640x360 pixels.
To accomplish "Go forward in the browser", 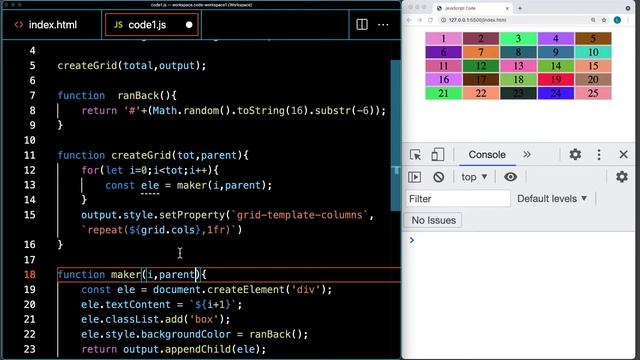I will tap(420, 20).
